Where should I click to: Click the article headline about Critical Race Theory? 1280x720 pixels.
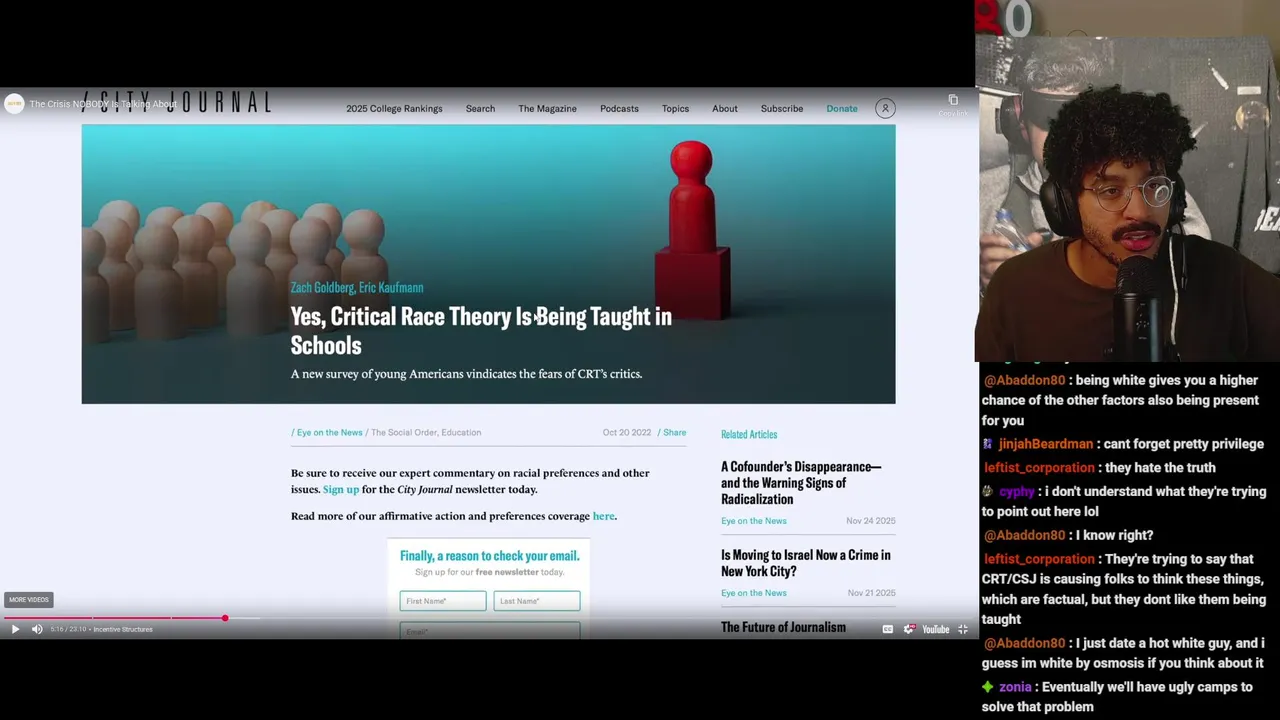481,330
